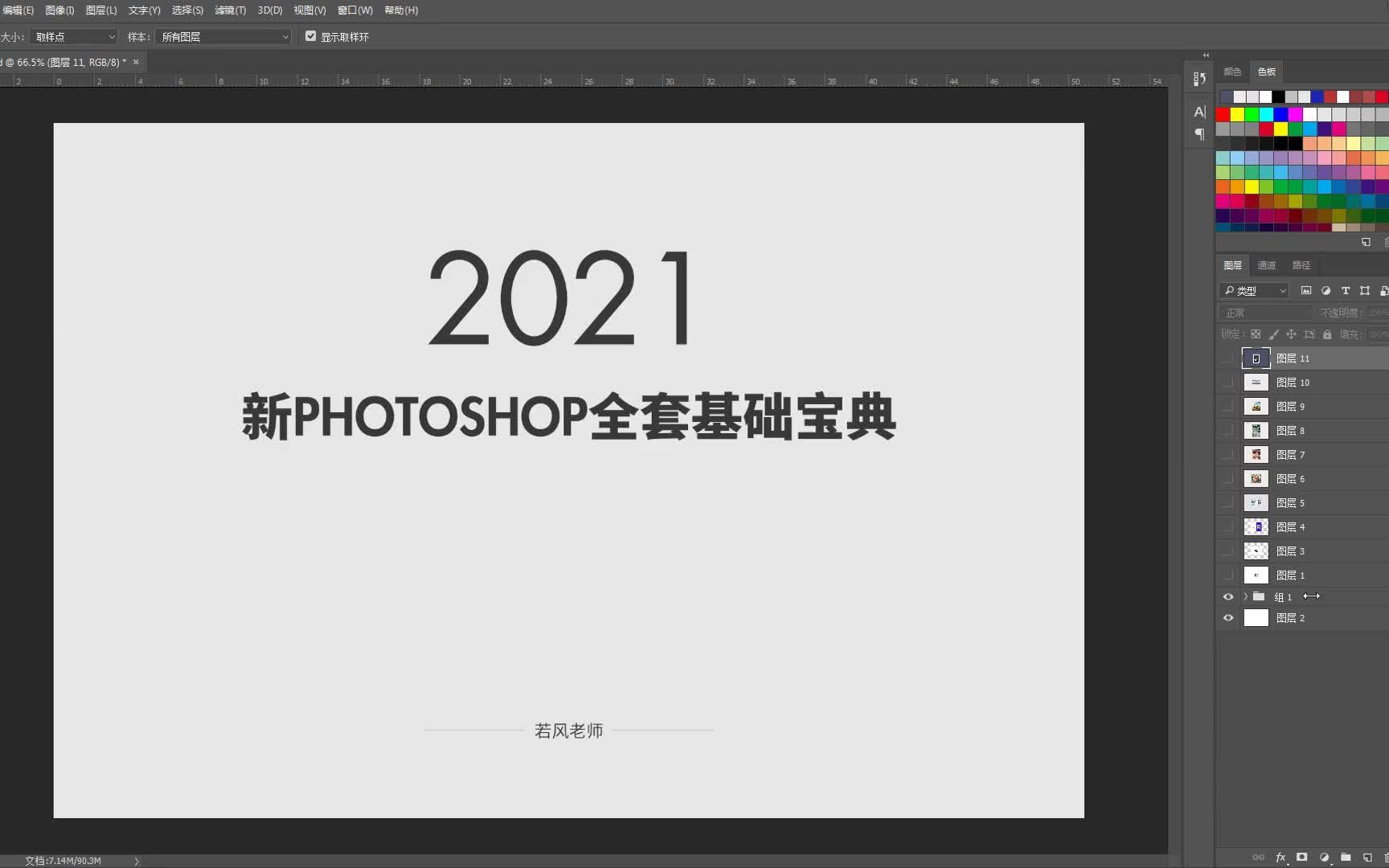Open the 图像 (Image) menu
Screen dimensions: 1389x868
pyautogui.click(x=59, y=10)
